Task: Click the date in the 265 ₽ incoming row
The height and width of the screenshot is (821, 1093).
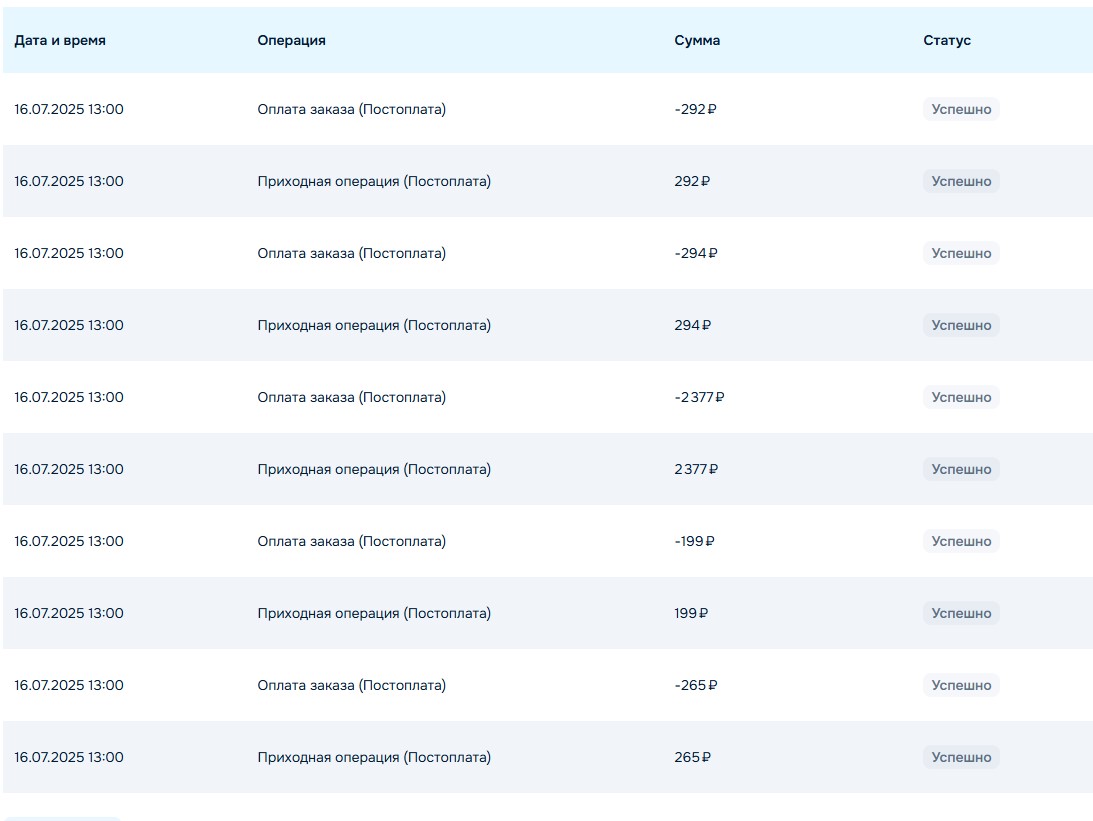Action: tap(69, 757)
